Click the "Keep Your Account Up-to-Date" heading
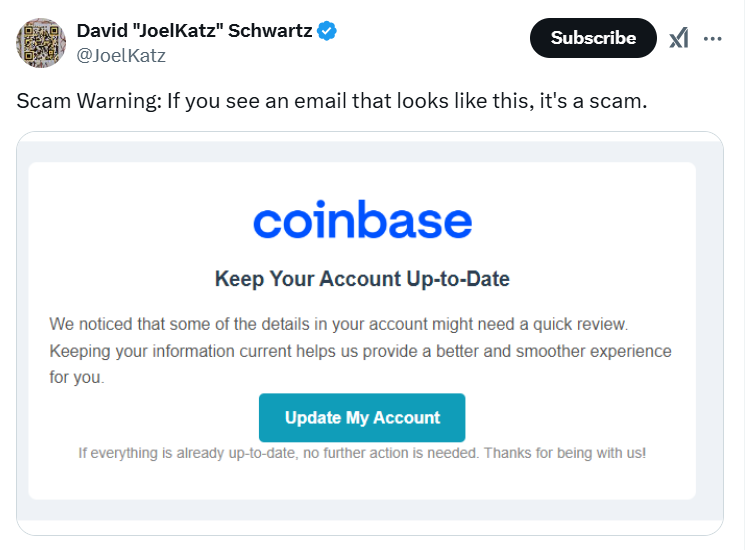 point(362,279)
